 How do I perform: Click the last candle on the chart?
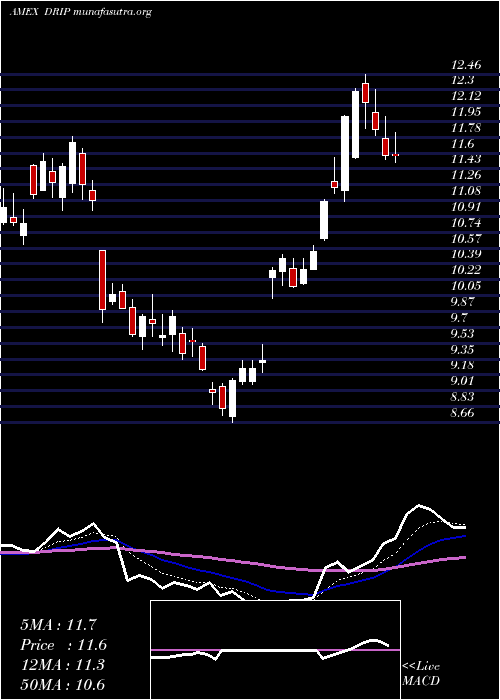396,155
